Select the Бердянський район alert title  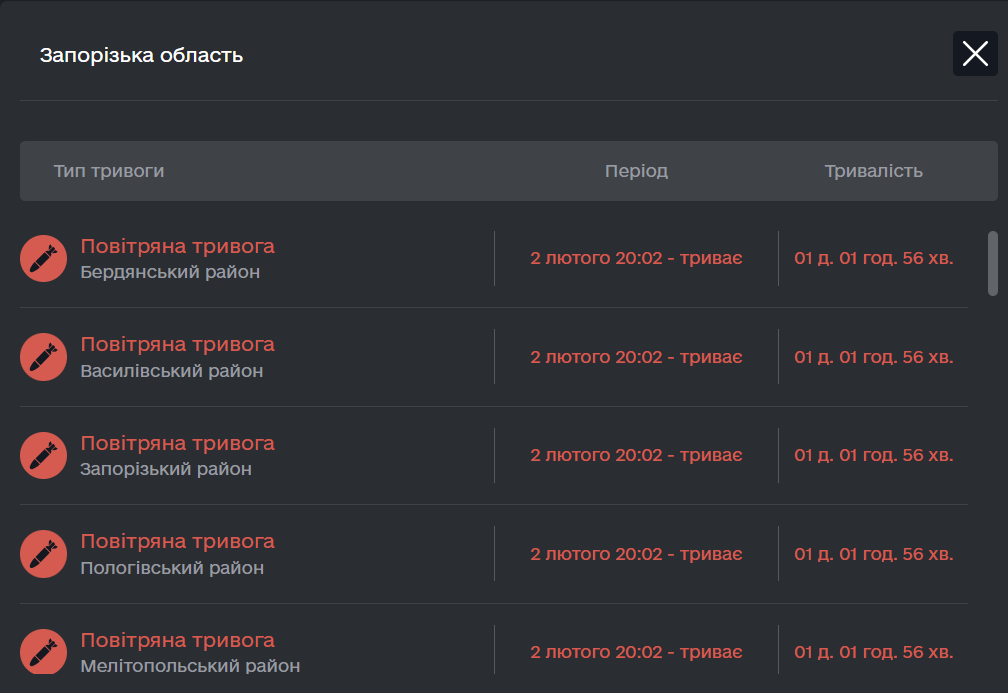(177, 246)
